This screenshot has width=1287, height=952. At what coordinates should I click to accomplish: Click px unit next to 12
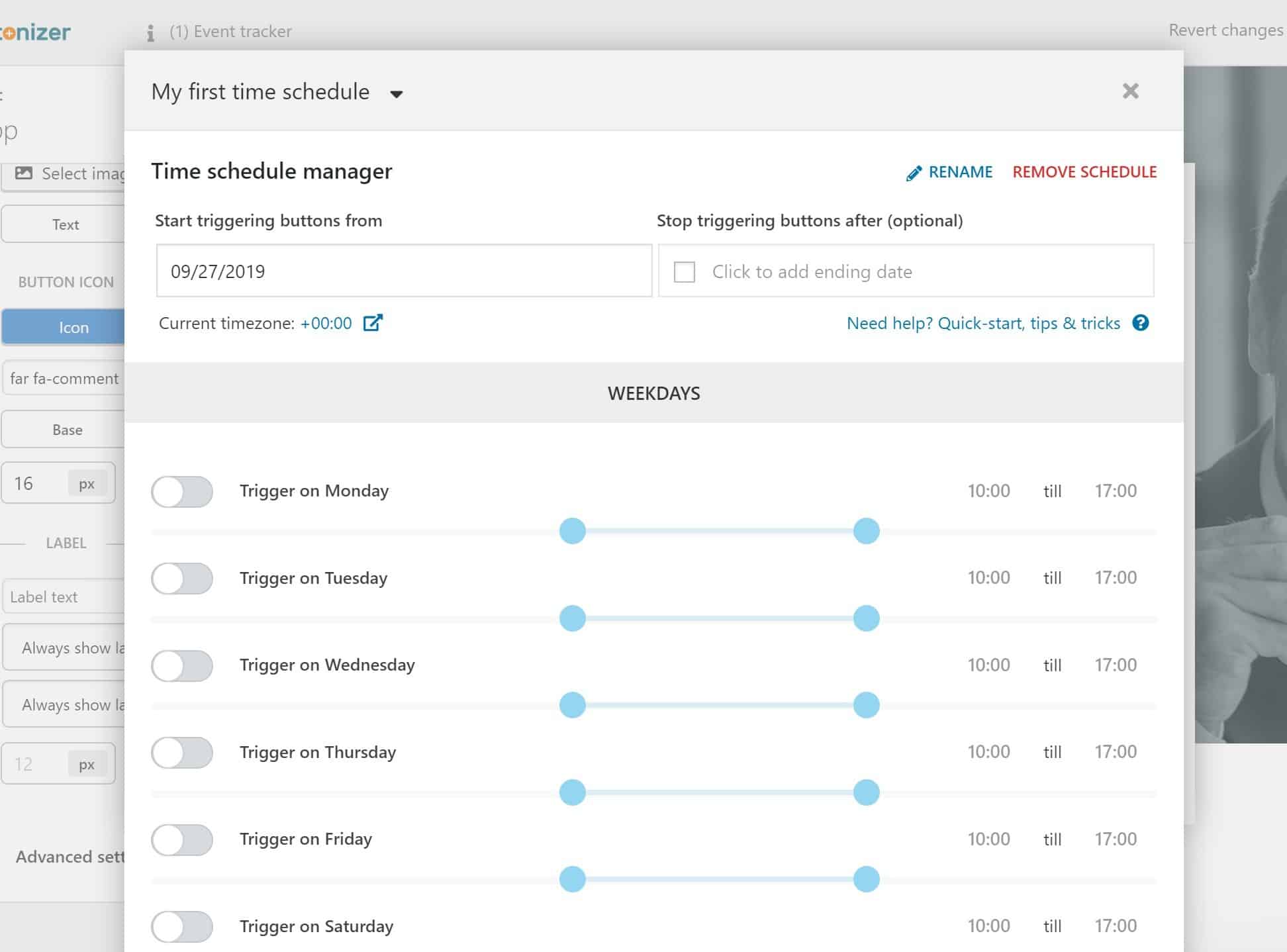tap(87, 764)
